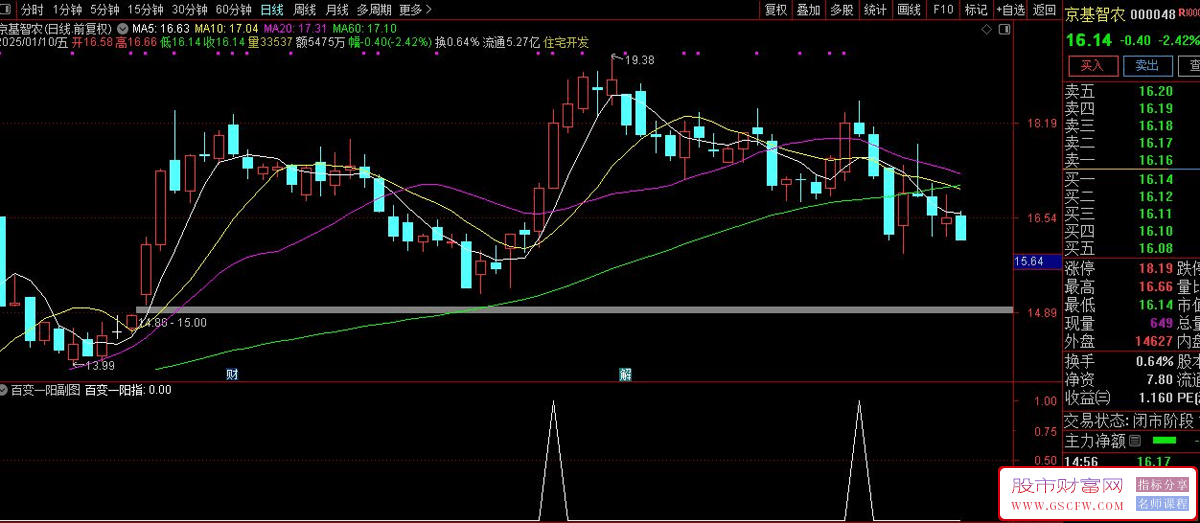Select the MA5: 16.63 indicator label

161,29
